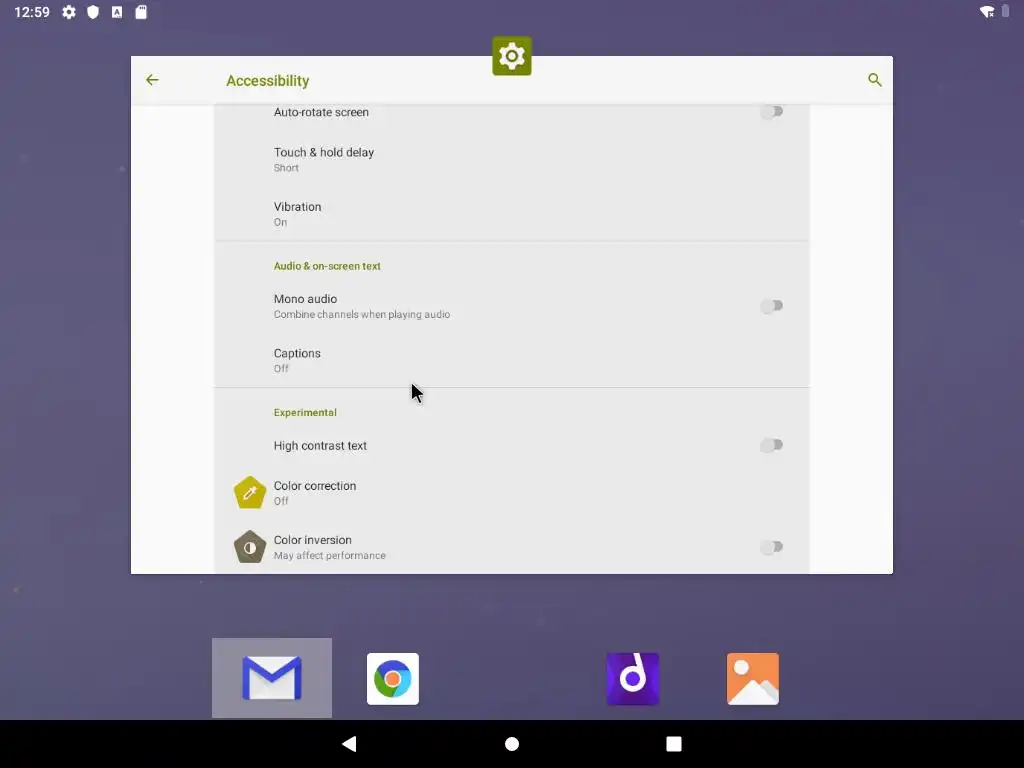Launch the Chrome browser from dock
The height and width of the screenshot is (768, 1024).
392,679
